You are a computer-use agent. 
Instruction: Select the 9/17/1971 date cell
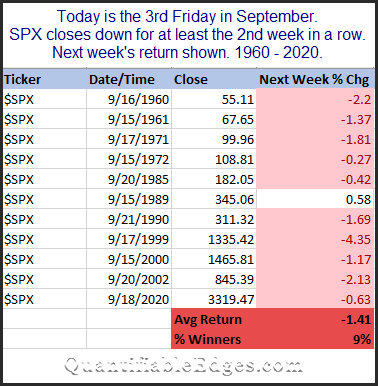(x=129, y=139)
